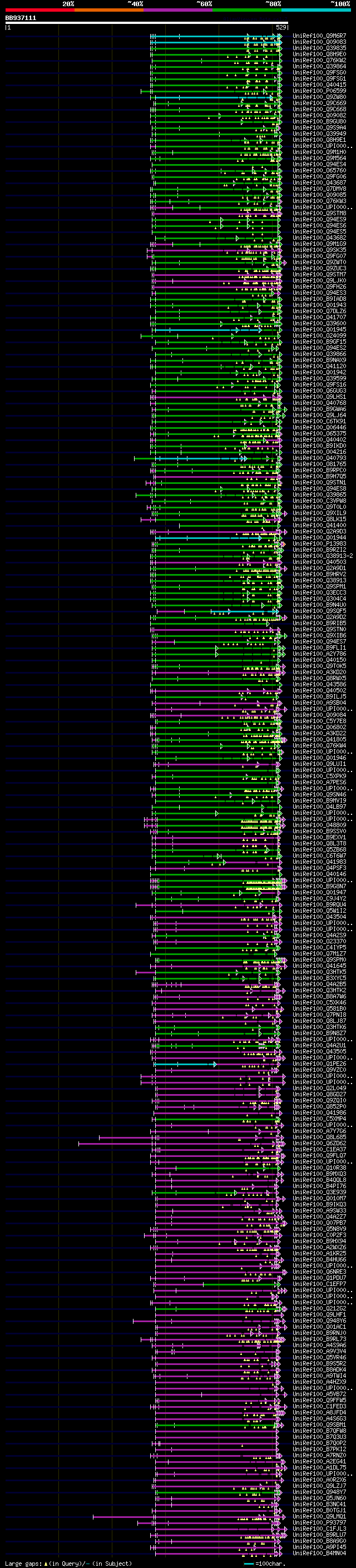Select the UniRef100_Q9SN46 label
The height and width of the screenshot is (1568, 356).
(x=319, y=794)
